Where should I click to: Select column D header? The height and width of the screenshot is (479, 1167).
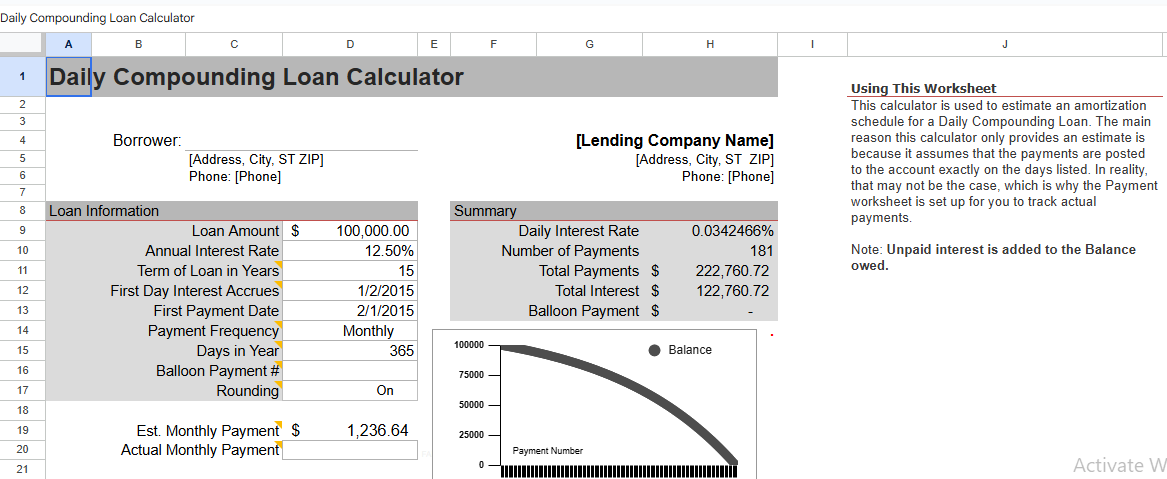(350, 45)
